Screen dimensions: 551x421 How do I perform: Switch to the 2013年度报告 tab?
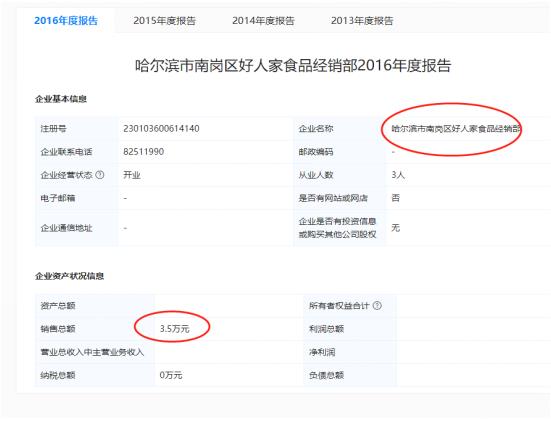pos(362,21)
